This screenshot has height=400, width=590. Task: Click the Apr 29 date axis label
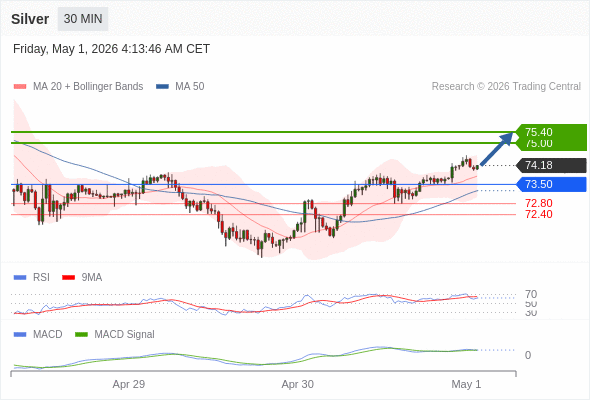tap(129, 384)
